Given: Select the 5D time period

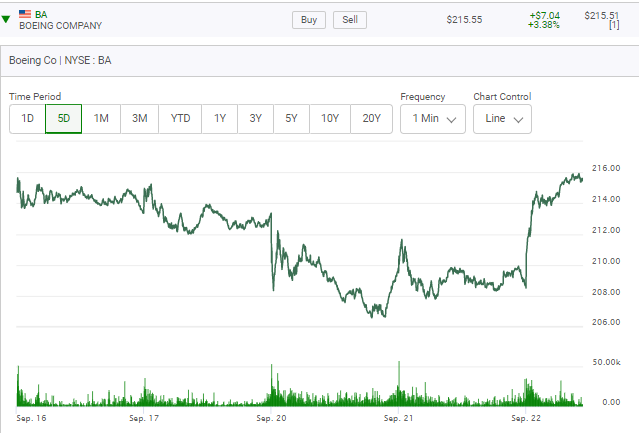Looking at the screenshot, I should coord(64,119).
